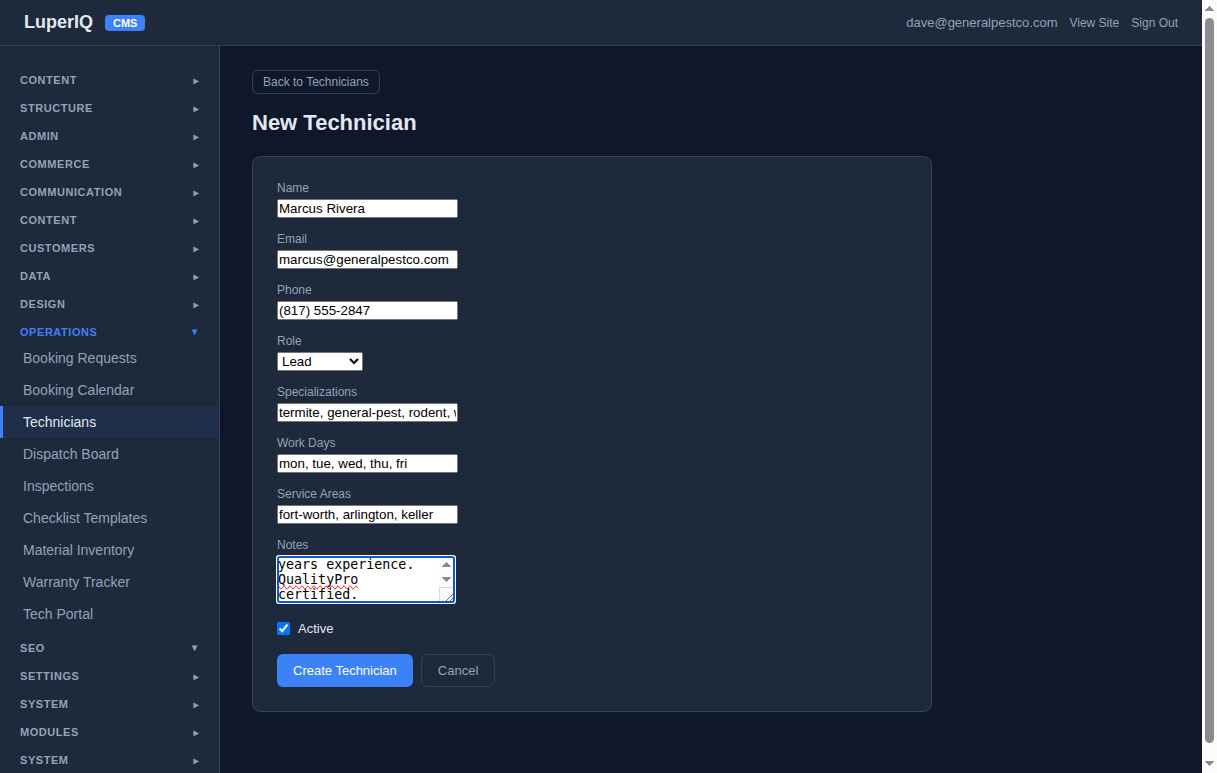This screenshot has width=1217, height=773.
Task: Click the blue CMS badge
Action: [124, 22]
